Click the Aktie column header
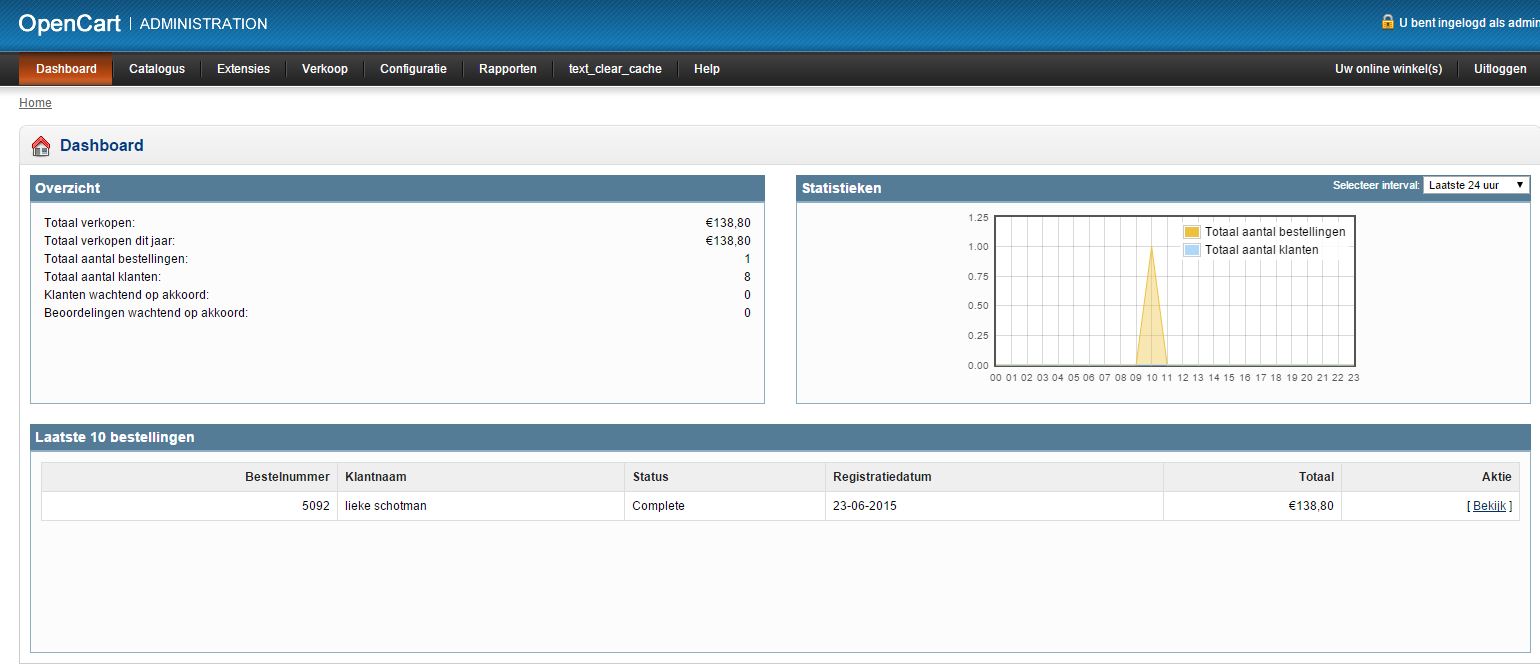Image resolution: width=1540 pixels, height=671 pixels. (x=1430, y=477)
